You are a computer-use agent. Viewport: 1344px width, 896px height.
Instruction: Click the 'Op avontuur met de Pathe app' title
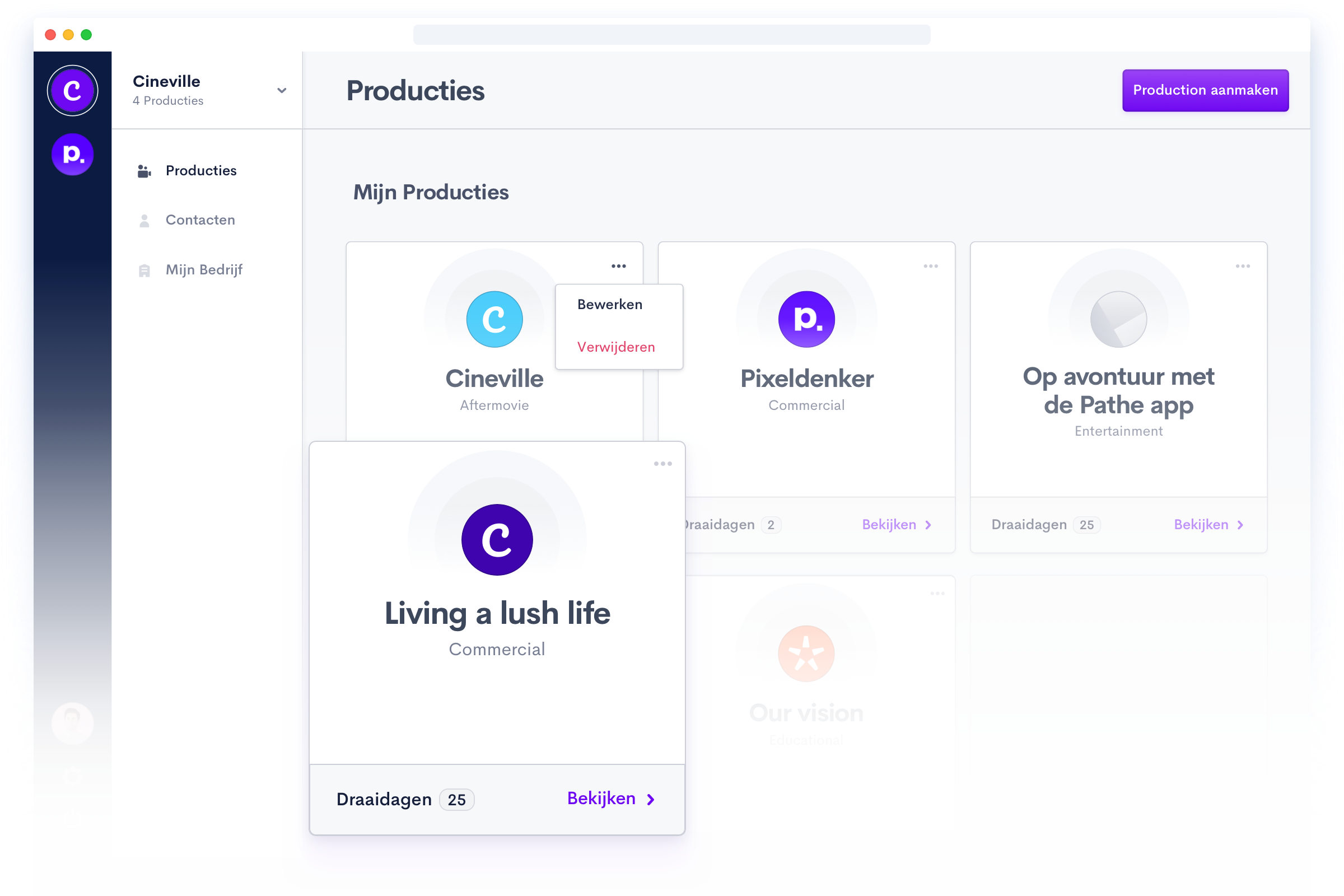click(1118, 391)
